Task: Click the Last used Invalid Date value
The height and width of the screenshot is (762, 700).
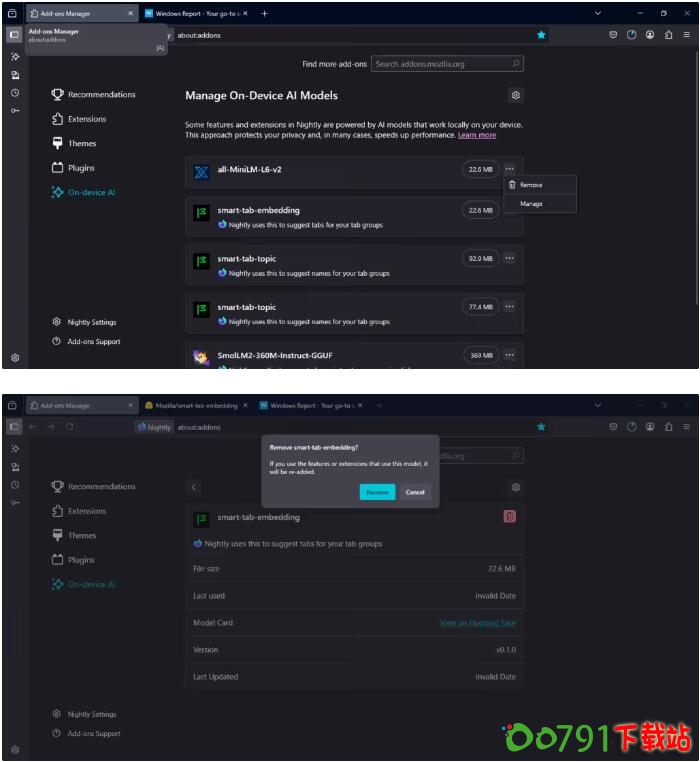Action: pyautogui.click(x=495, y=596)
